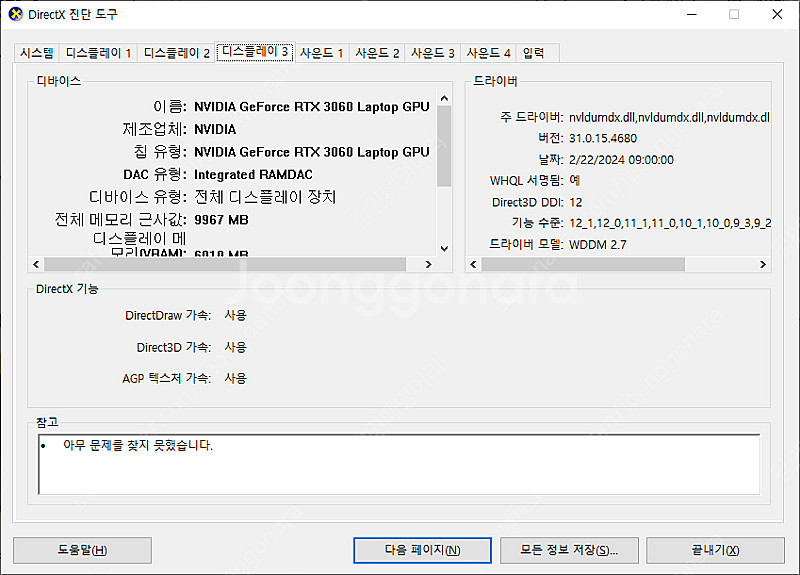Click DirectDraw 가속 value 사용
The height and width of the screenshot is (575, 800).
click(235, 315)
